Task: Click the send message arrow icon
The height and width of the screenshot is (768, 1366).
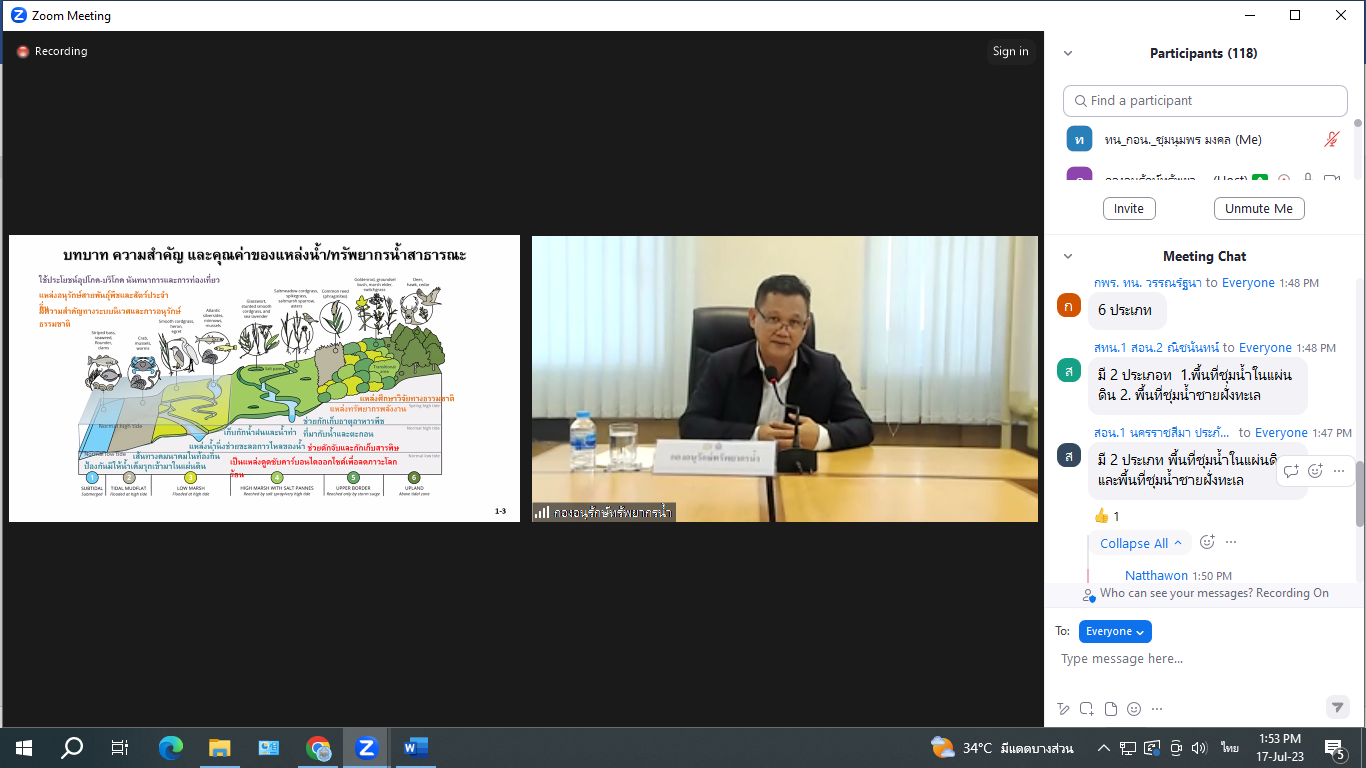Action: pos(1337,707)
